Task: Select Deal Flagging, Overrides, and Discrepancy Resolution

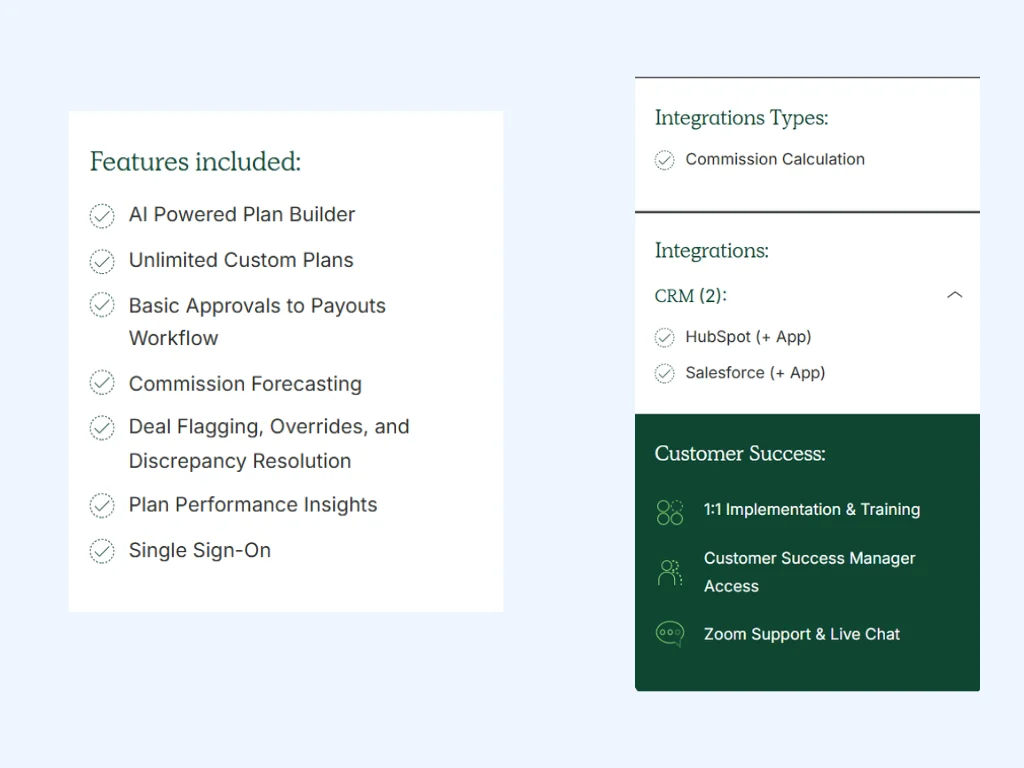Action: click(269, 443)
